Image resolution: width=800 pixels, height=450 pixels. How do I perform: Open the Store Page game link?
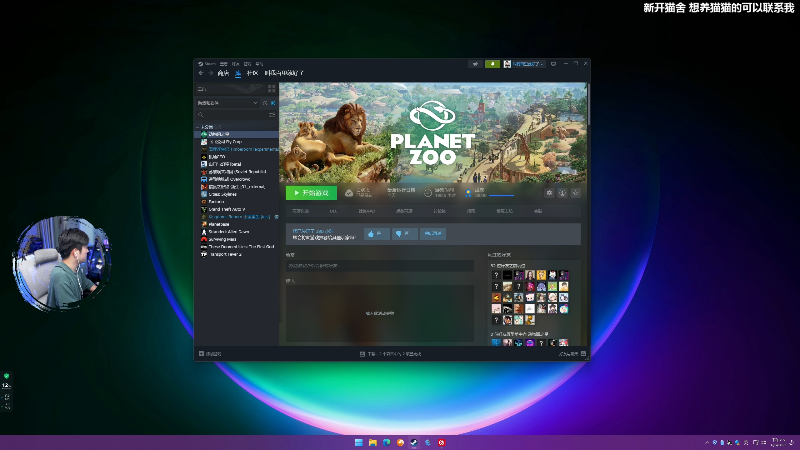[300, 211]
